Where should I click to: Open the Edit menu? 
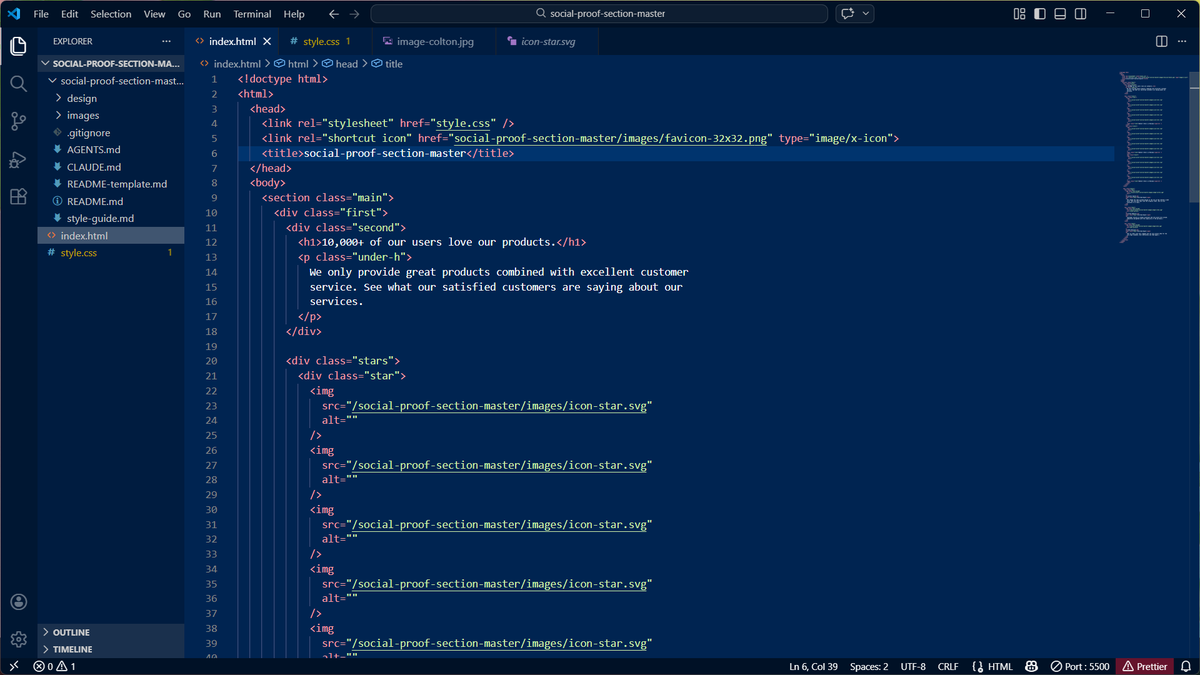(x=69, y=14)
